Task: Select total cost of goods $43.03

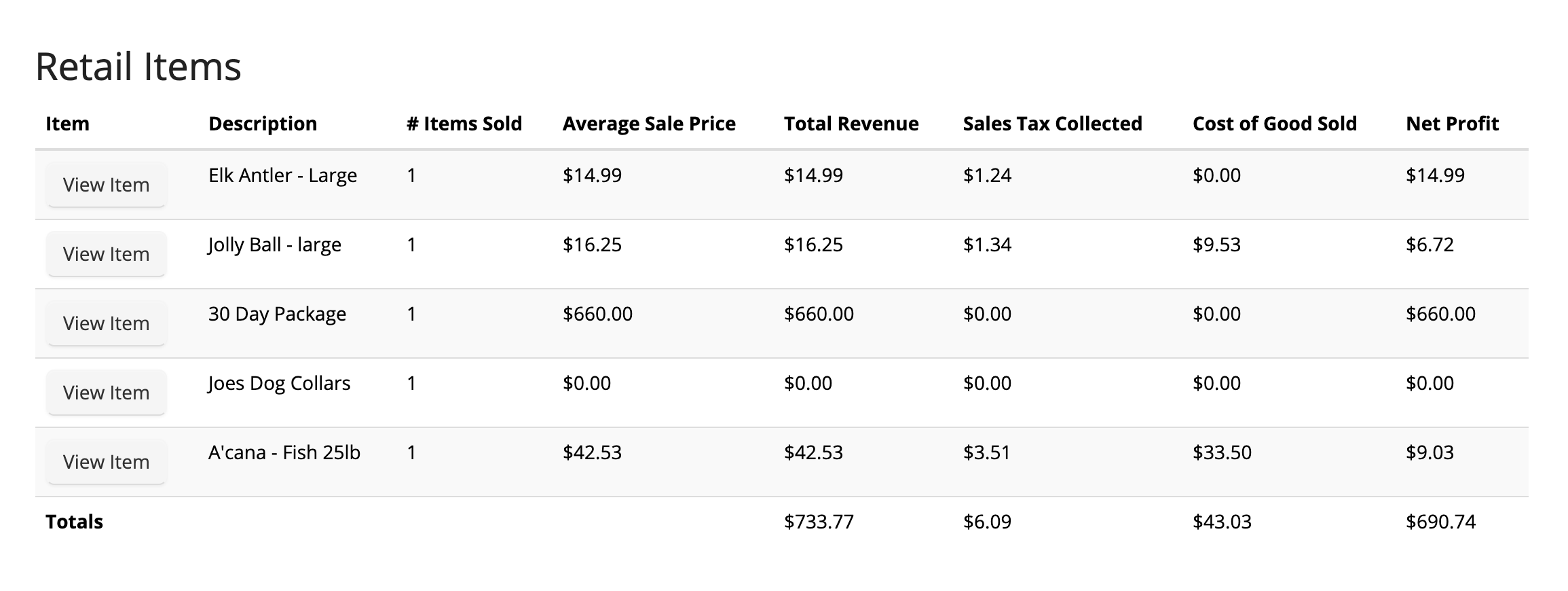Action: click(1222, 522)
